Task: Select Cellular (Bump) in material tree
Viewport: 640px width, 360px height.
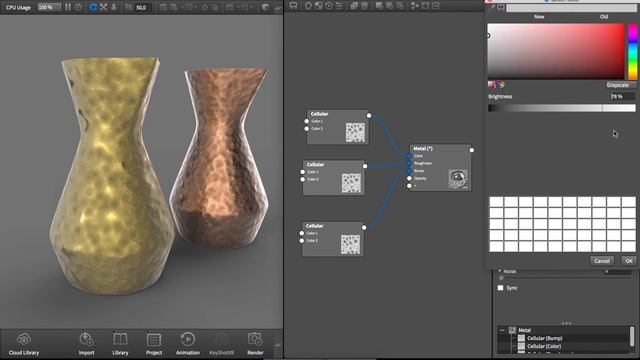Action: pos(544,338)
